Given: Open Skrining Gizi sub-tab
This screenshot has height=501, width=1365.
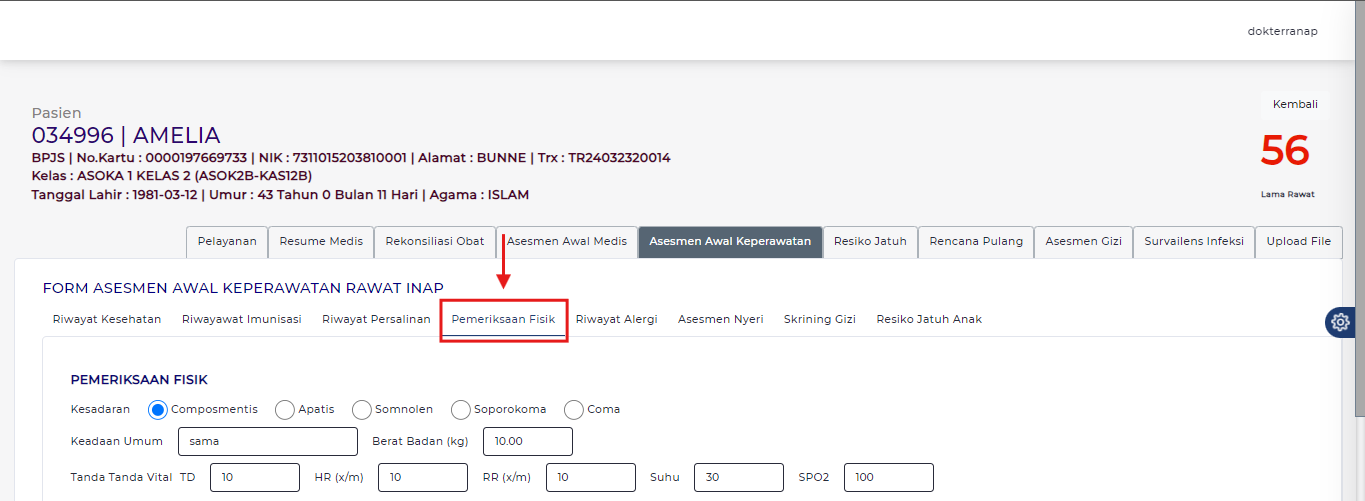Looking at the screenshot, I should coord(819,320).
